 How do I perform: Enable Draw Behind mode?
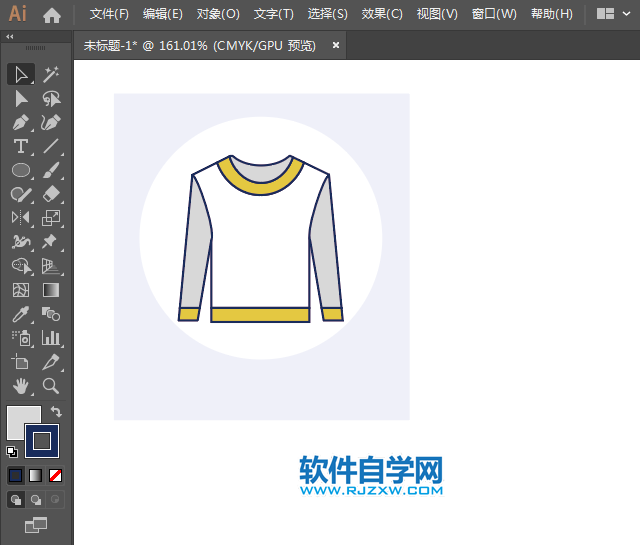coord(36,500)
